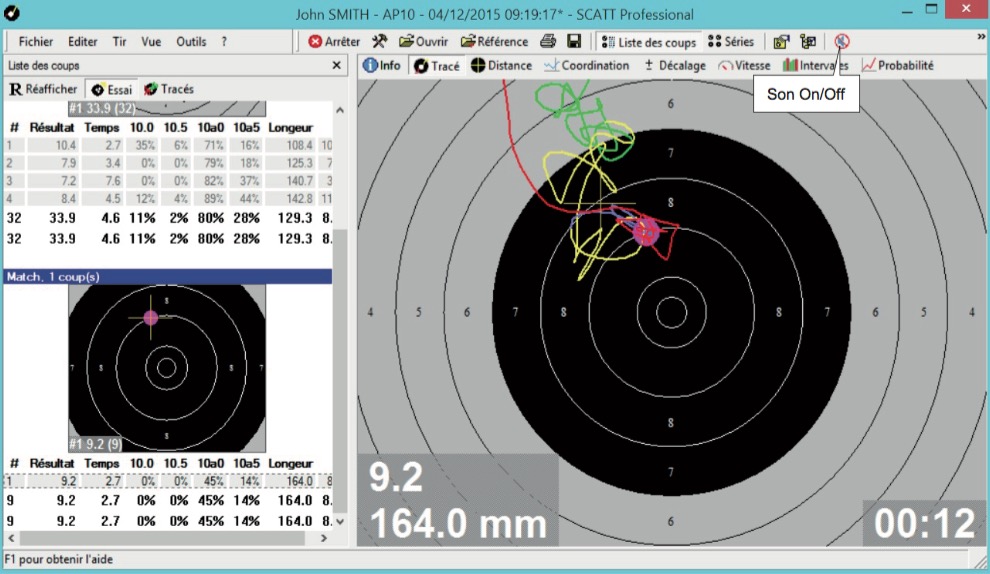Click the 00:12 timer display
Image resolution: width=990 pixels, height=574 pixels.
coord(924,523)
